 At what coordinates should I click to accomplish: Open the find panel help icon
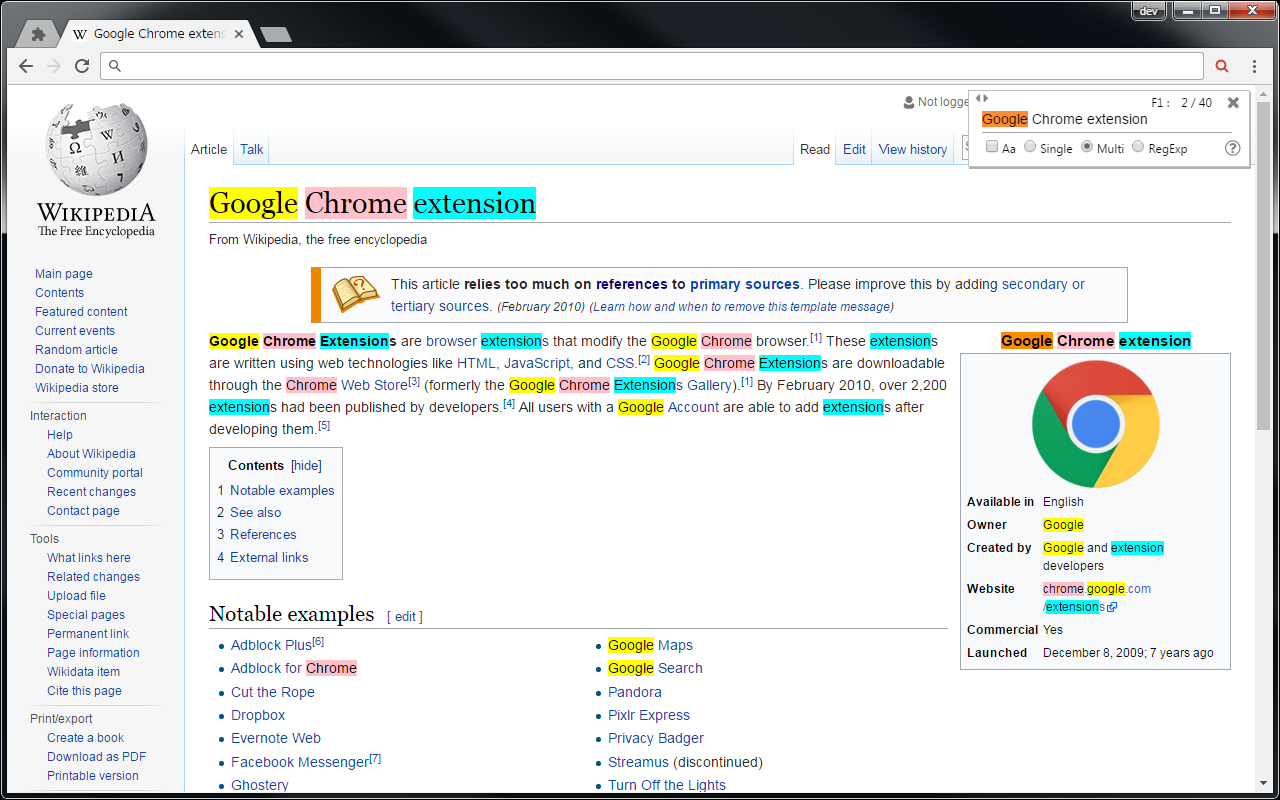point(1232,148)
